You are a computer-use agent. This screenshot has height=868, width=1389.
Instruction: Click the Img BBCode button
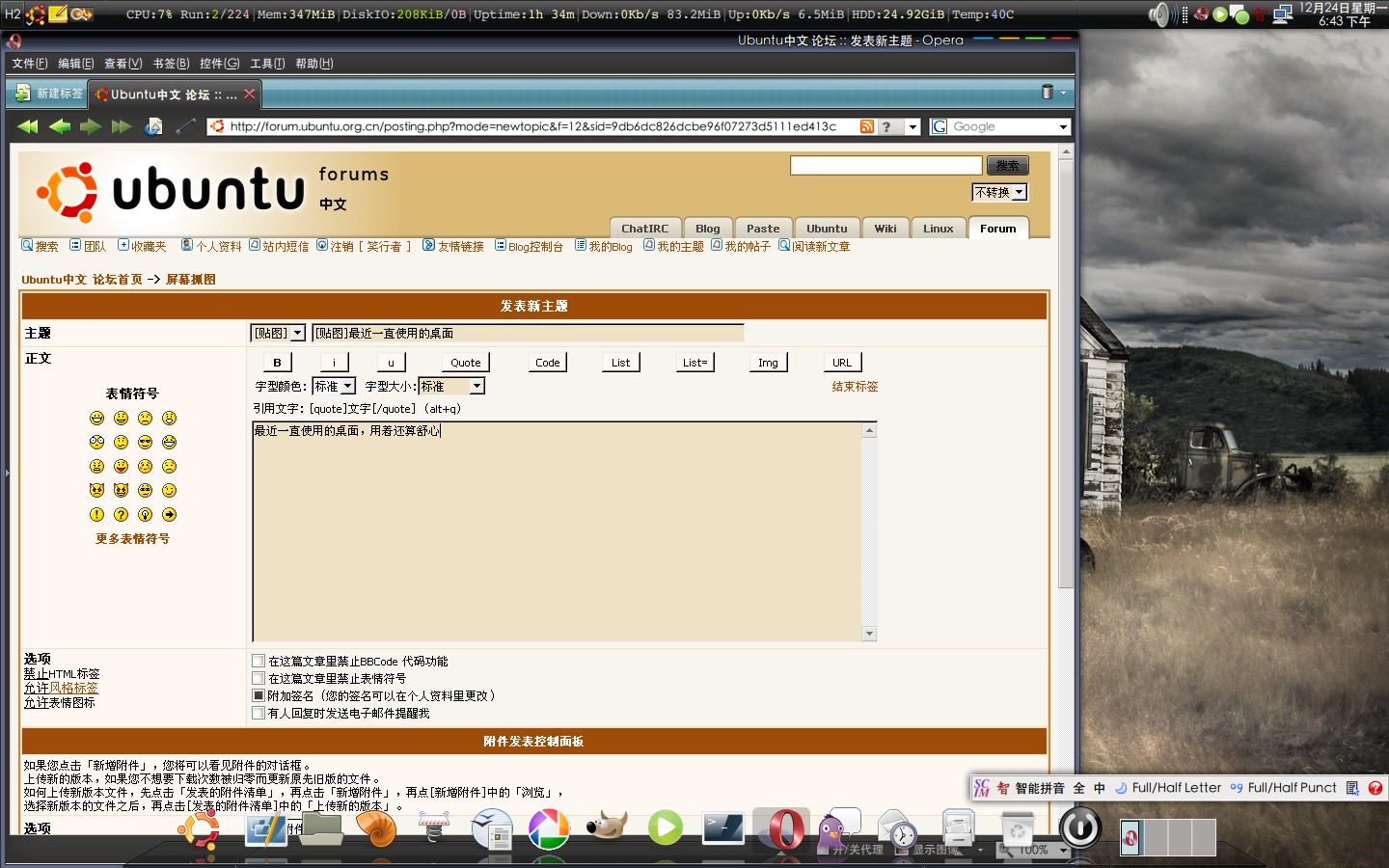[x=768, y=363]
